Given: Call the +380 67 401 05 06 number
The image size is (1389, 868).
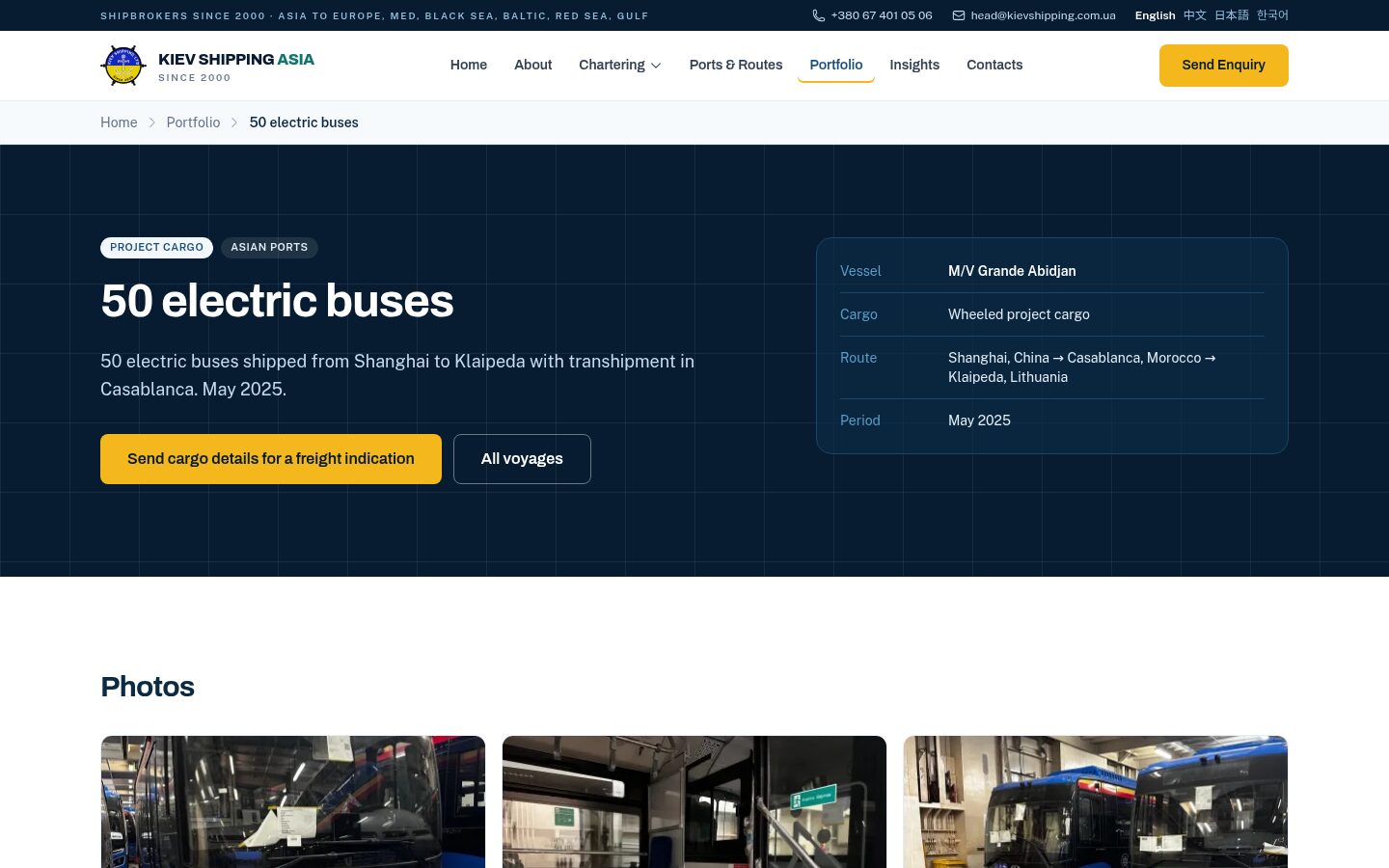Looking at the screenshot, I should point(882,15).
